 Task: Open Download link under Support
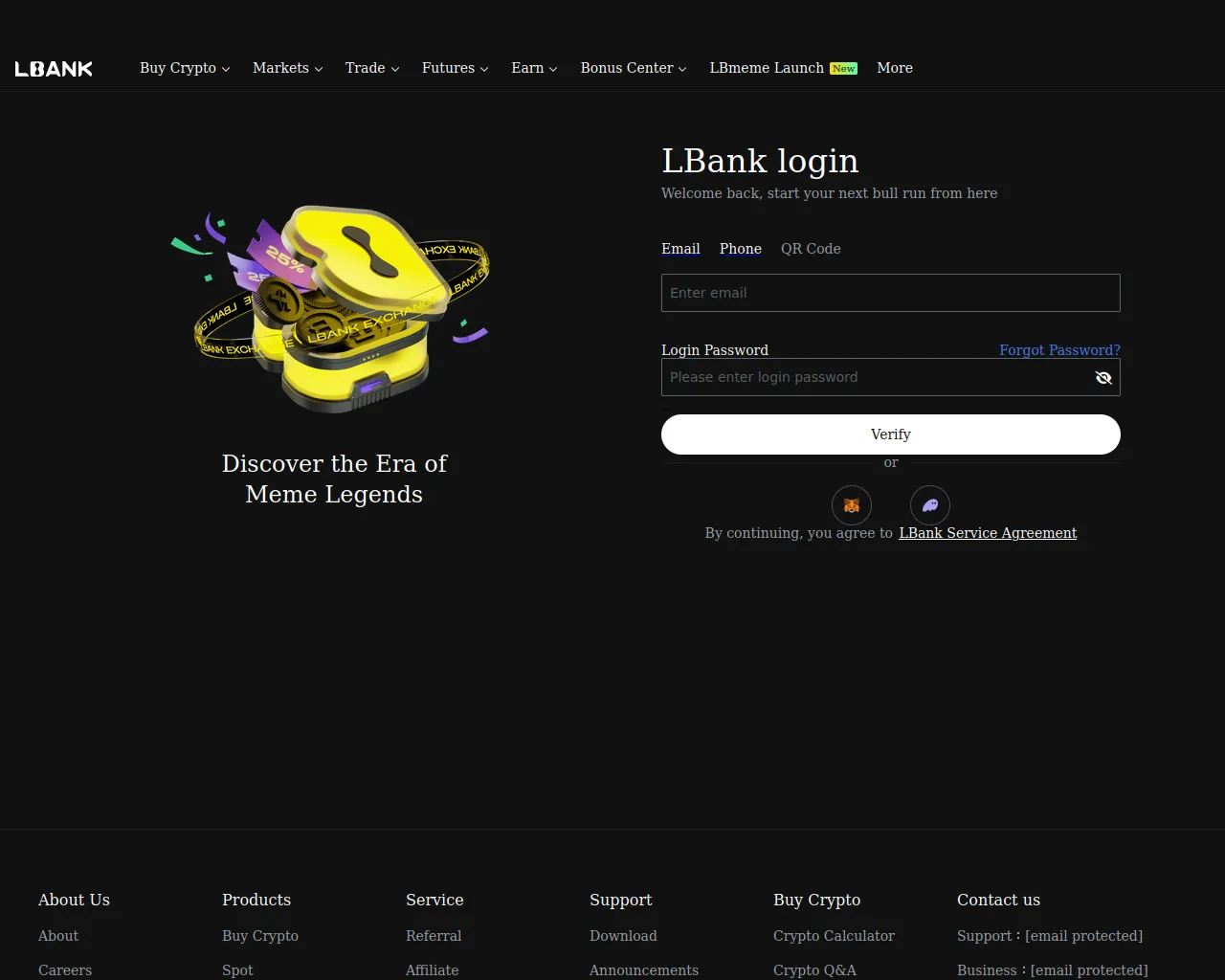click(623, 936)
